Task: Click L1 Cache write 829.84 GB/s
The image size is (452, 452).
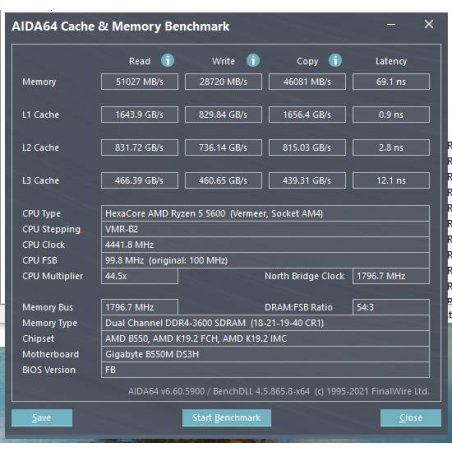Action: click(x=223, y=115)
